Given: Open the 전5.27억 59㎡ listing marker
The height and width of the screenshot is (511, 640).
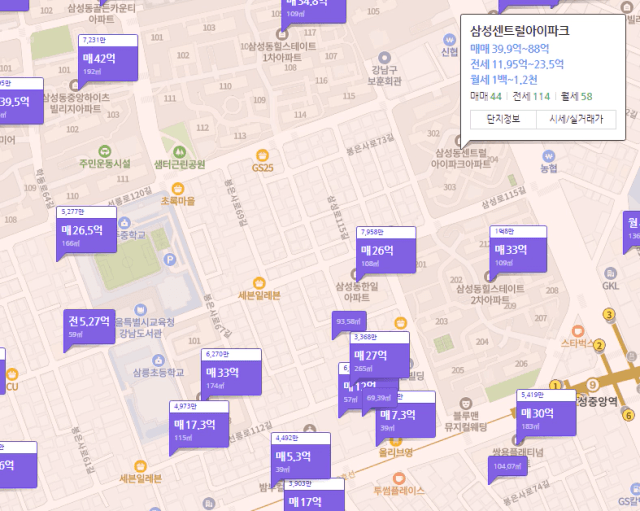Looking at the screenshot, I should (x=89, y=327).
